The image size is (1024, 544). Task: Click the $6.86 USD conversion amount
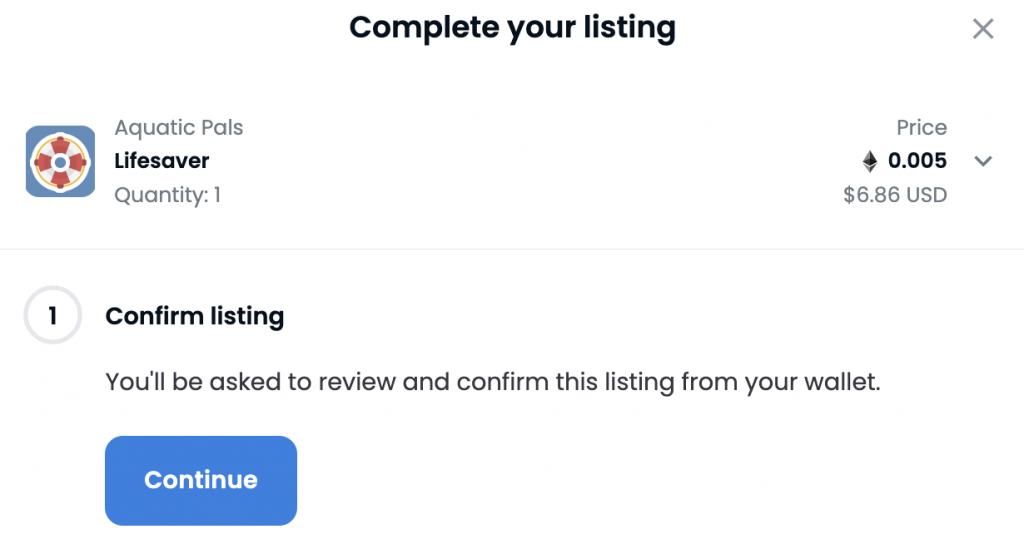pos(895,195)
